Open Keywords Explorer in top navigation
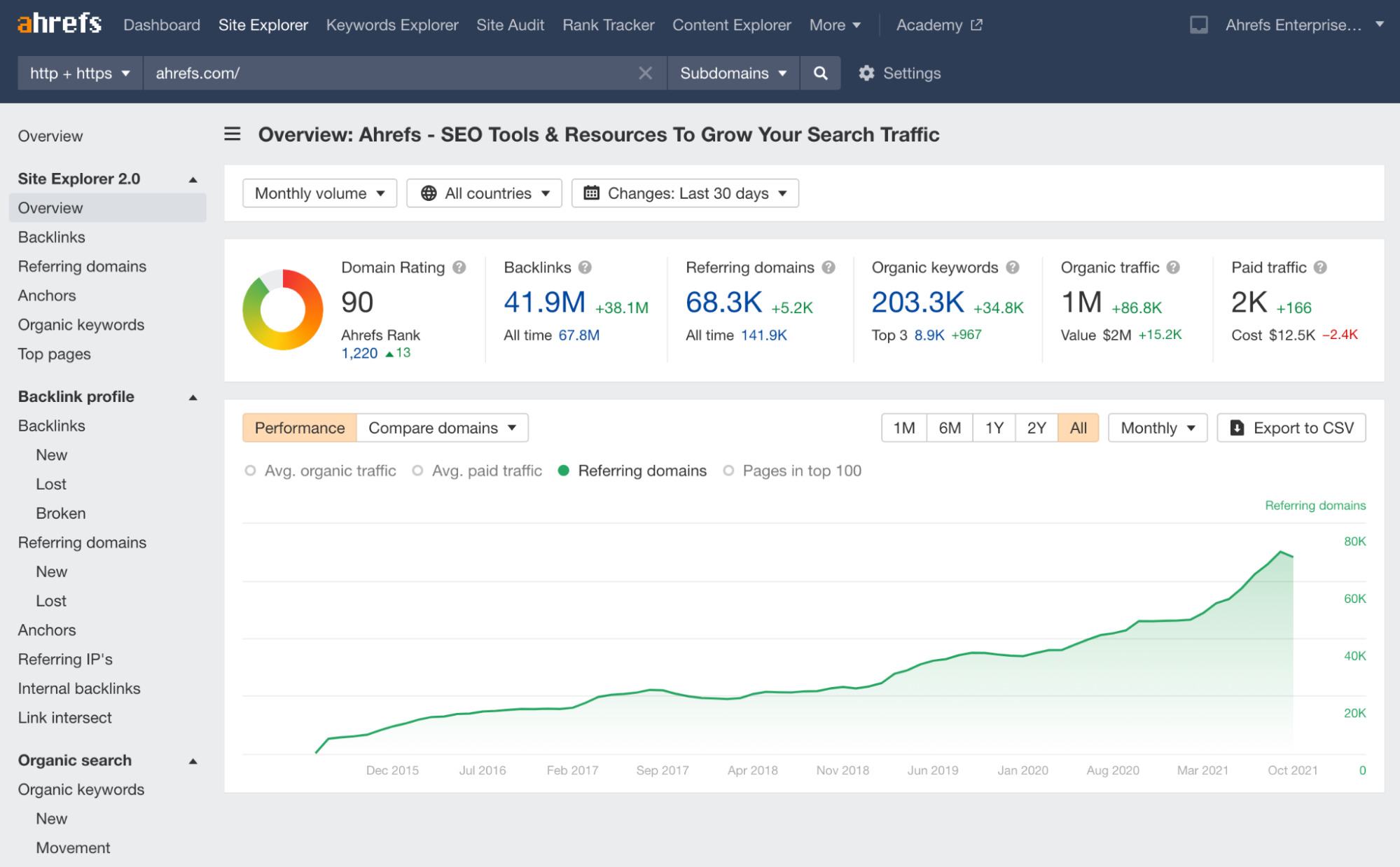 (x=391, y=25)
